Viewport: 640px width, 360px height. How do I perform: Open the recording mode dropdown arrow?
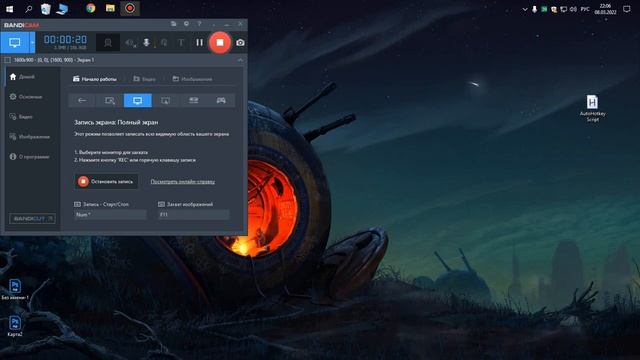32,42
